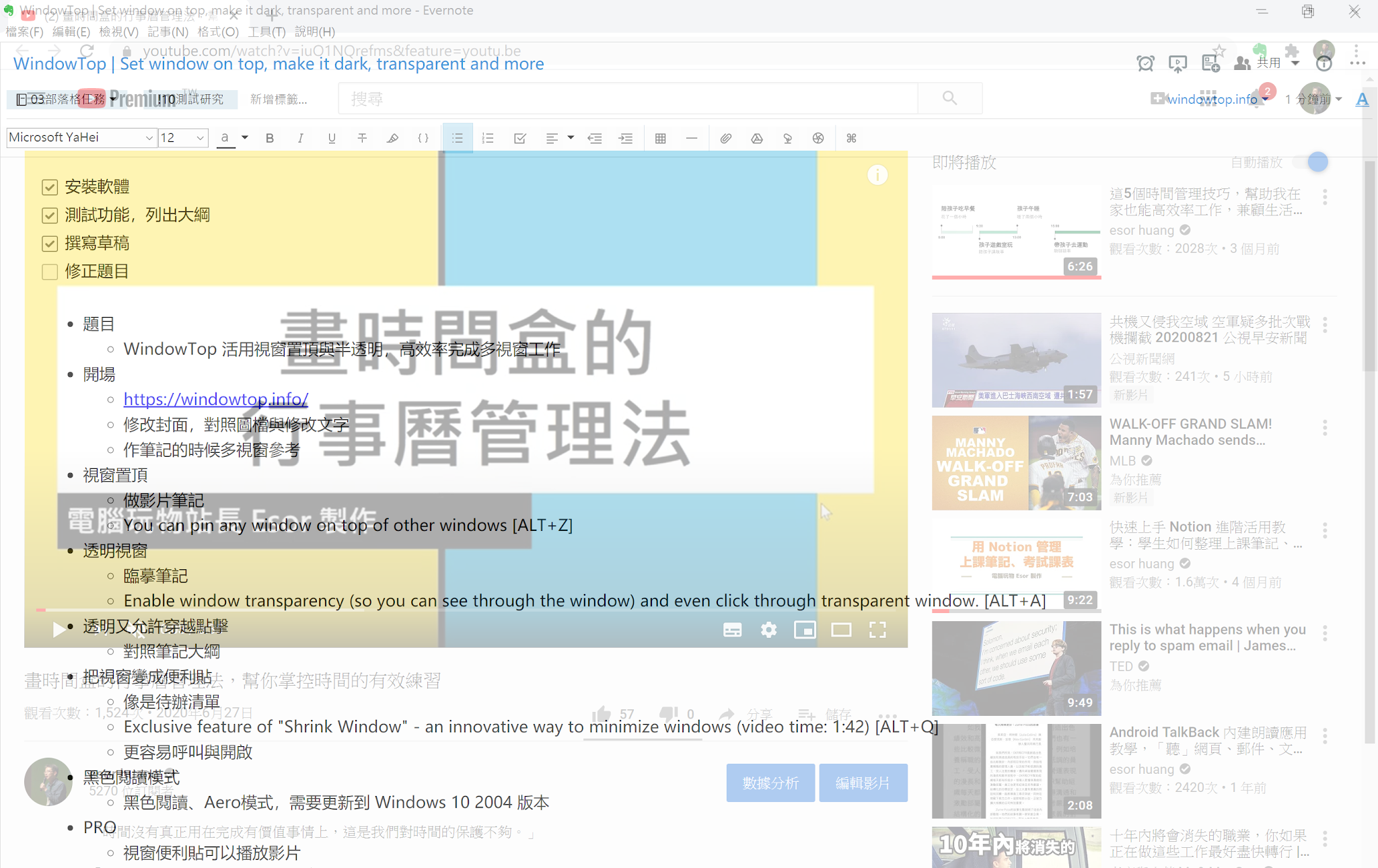Open the 說明(H) menu

[x=314, y=32]
